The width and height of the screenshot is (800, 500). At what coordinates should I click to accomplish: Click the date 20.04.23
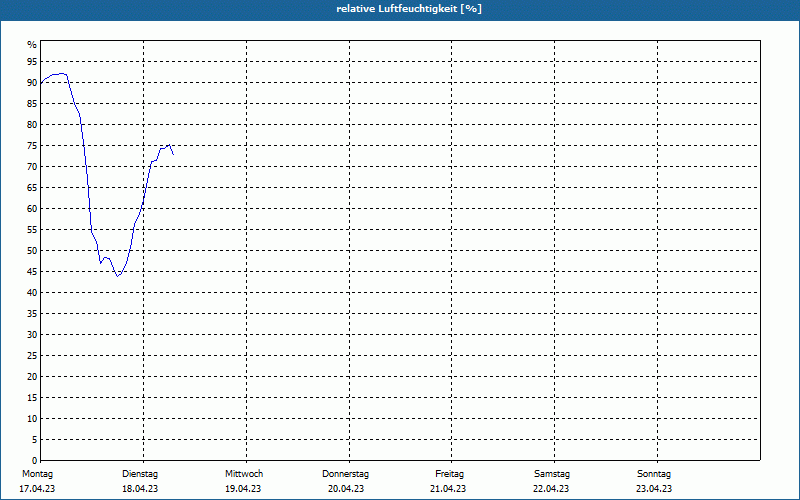click(346, 489)
